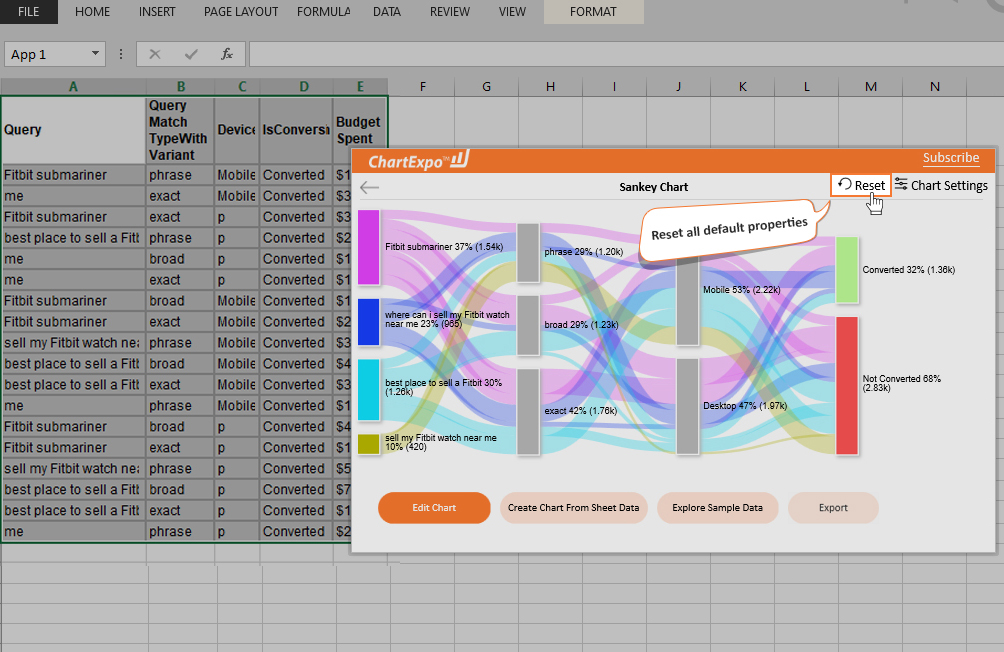1004x652 pixels.
Task: Click the 'exact 42% (1.76k)' label
Action: tap(581, 411)
